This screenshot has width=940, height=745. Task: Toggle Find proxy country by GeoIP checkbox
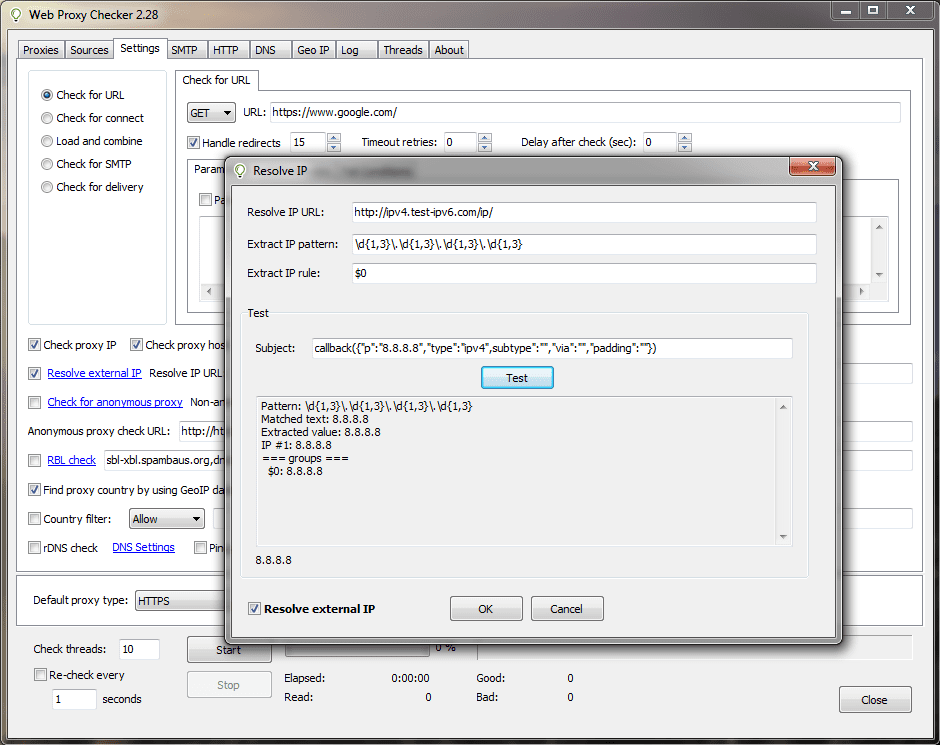tap(34, 490)
